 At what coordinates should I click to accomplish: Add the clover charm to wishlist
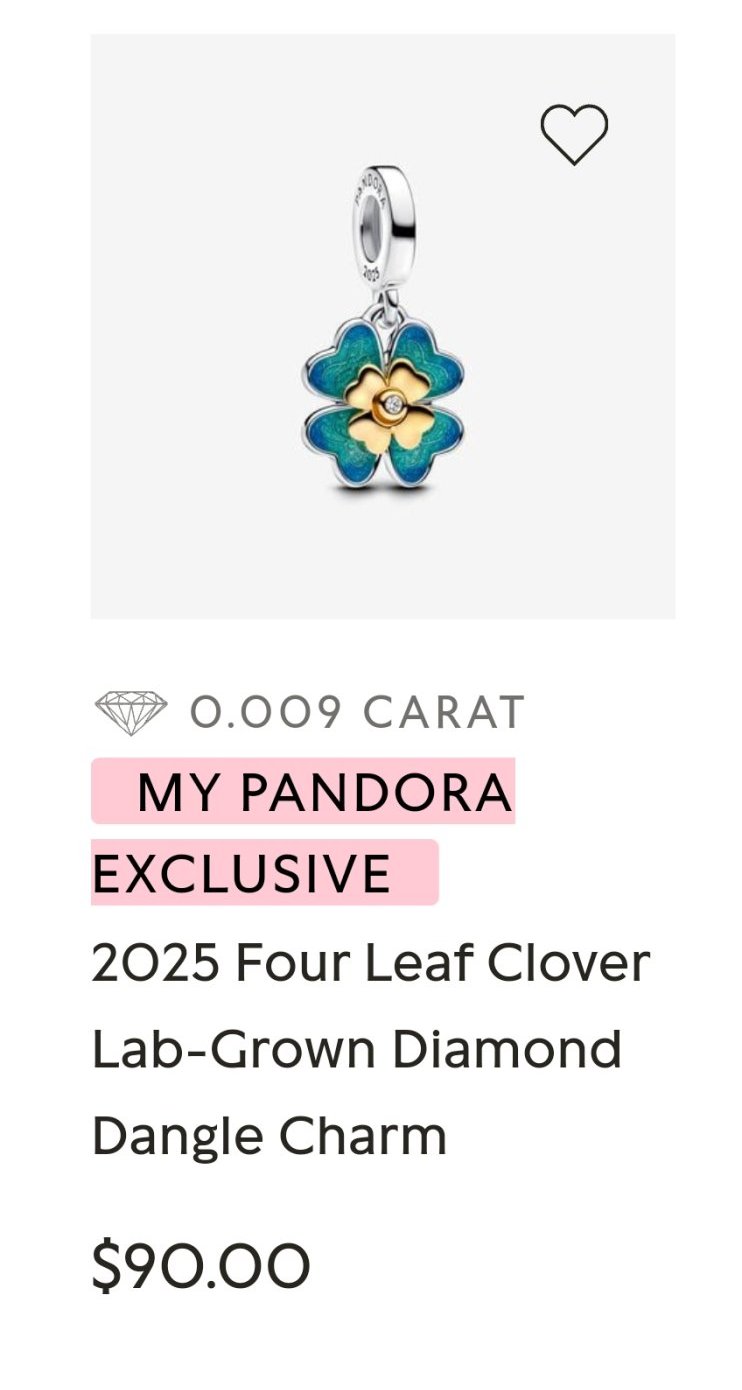[574, 134]
